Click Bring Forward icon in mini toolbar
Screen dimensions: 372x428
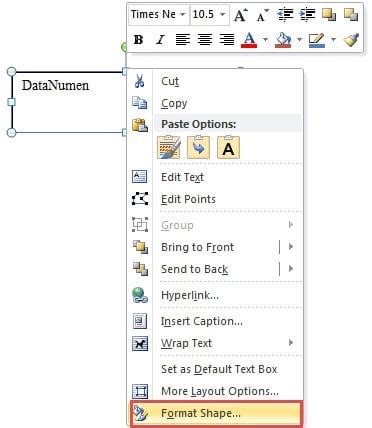coord(329,15)
